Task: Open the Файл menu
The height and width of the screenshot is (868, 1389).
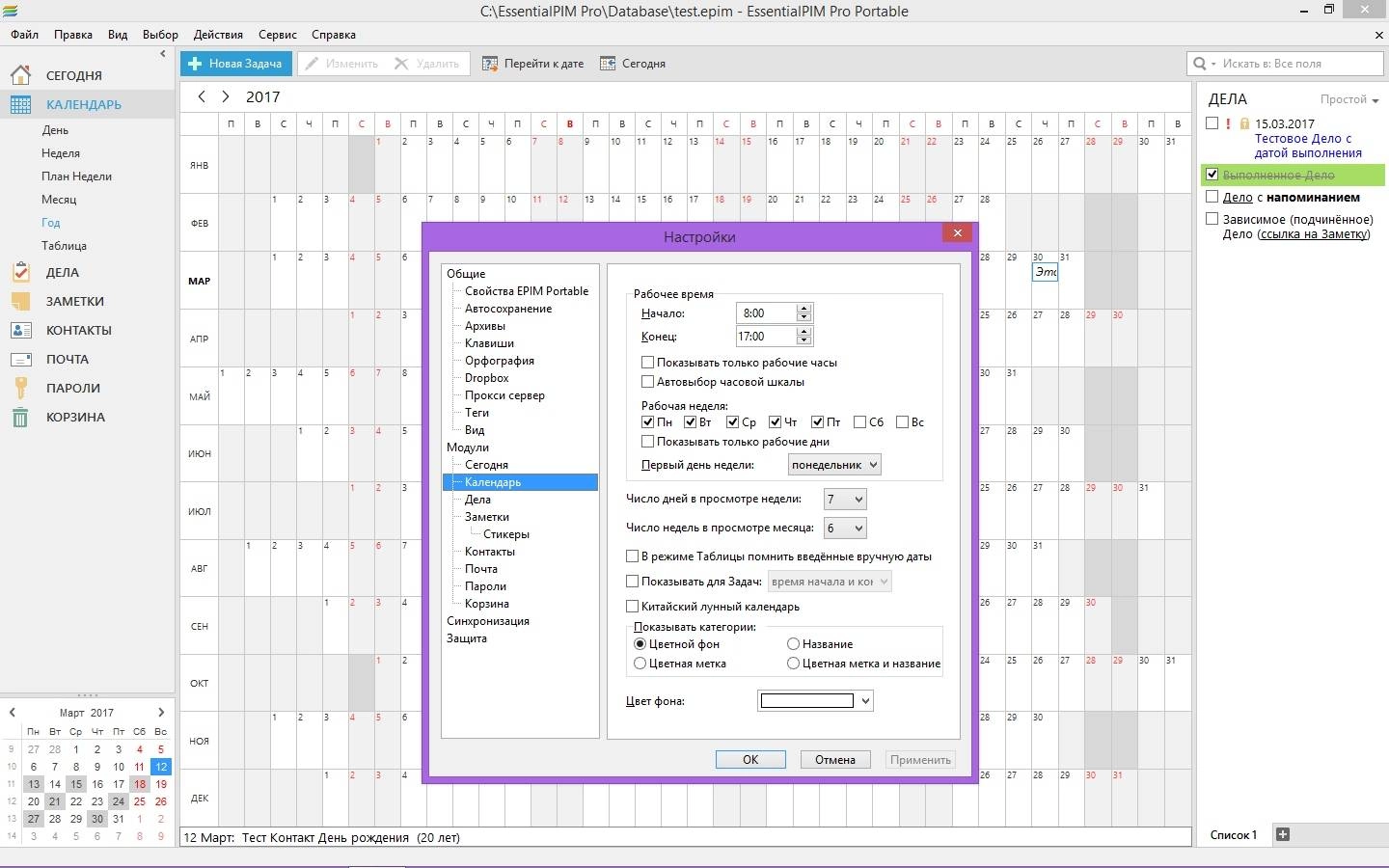Action: coord(25,35)
